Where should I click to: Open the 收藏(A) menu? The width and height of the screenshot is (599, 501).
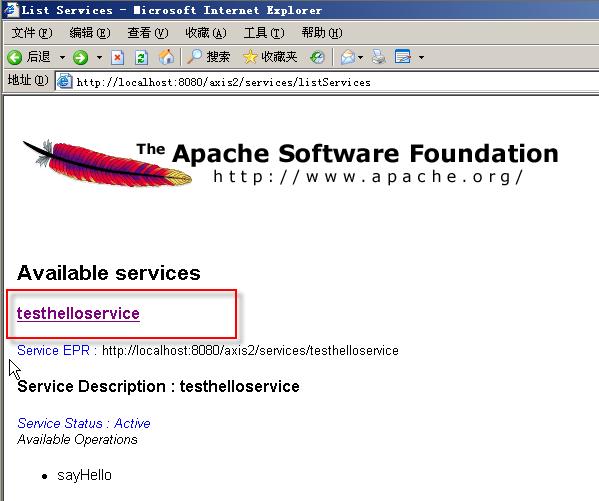[x=206, y=33]
